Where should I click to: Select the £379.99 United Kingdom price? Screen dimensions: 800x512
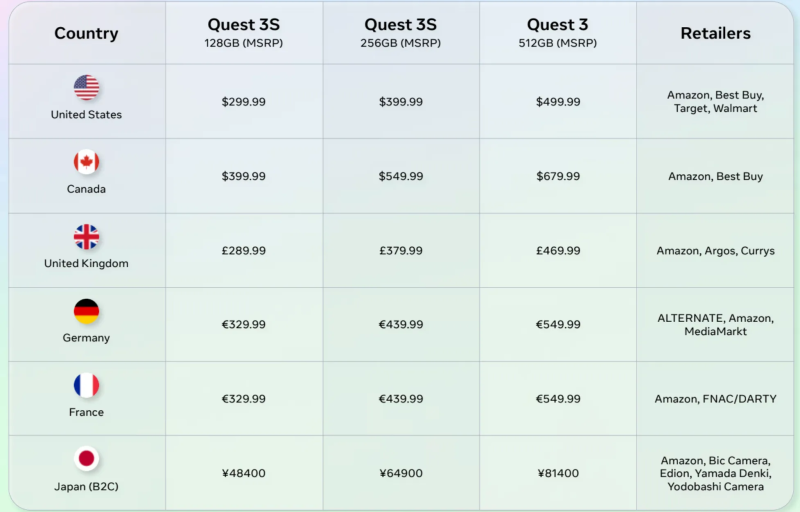[400, 251]
